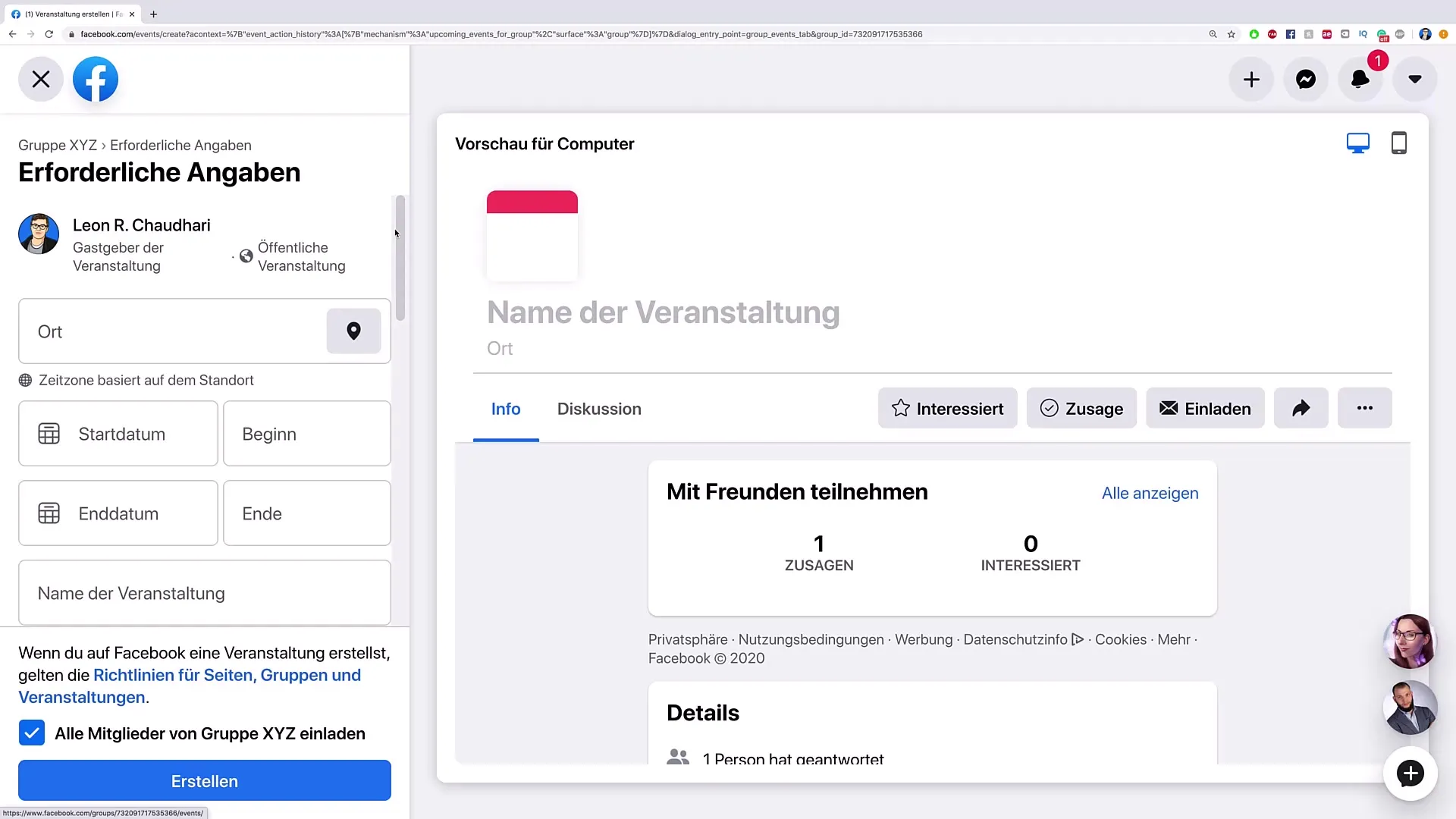Uncheck Alle Mitglieder von Gruppe XYZ einladen
The height and width of the screenshot is (819, 1456).
click(x=32, y=733)
